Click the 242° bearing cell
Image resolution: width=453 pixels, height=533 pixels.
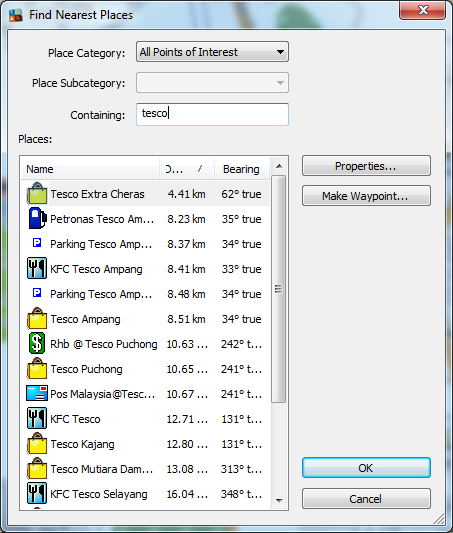click(x=241, y=344)
